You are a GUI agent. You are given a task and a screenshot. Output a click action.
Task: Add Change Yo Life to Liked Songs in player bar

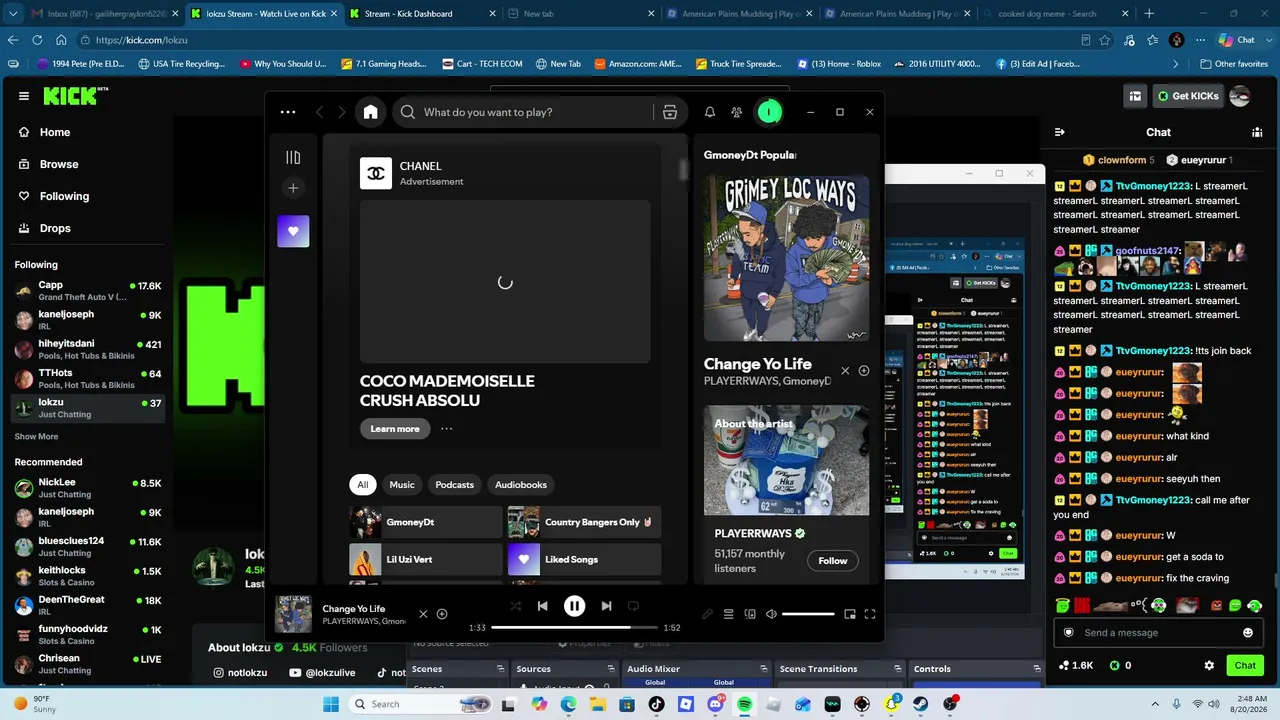[x=442, y=614]
